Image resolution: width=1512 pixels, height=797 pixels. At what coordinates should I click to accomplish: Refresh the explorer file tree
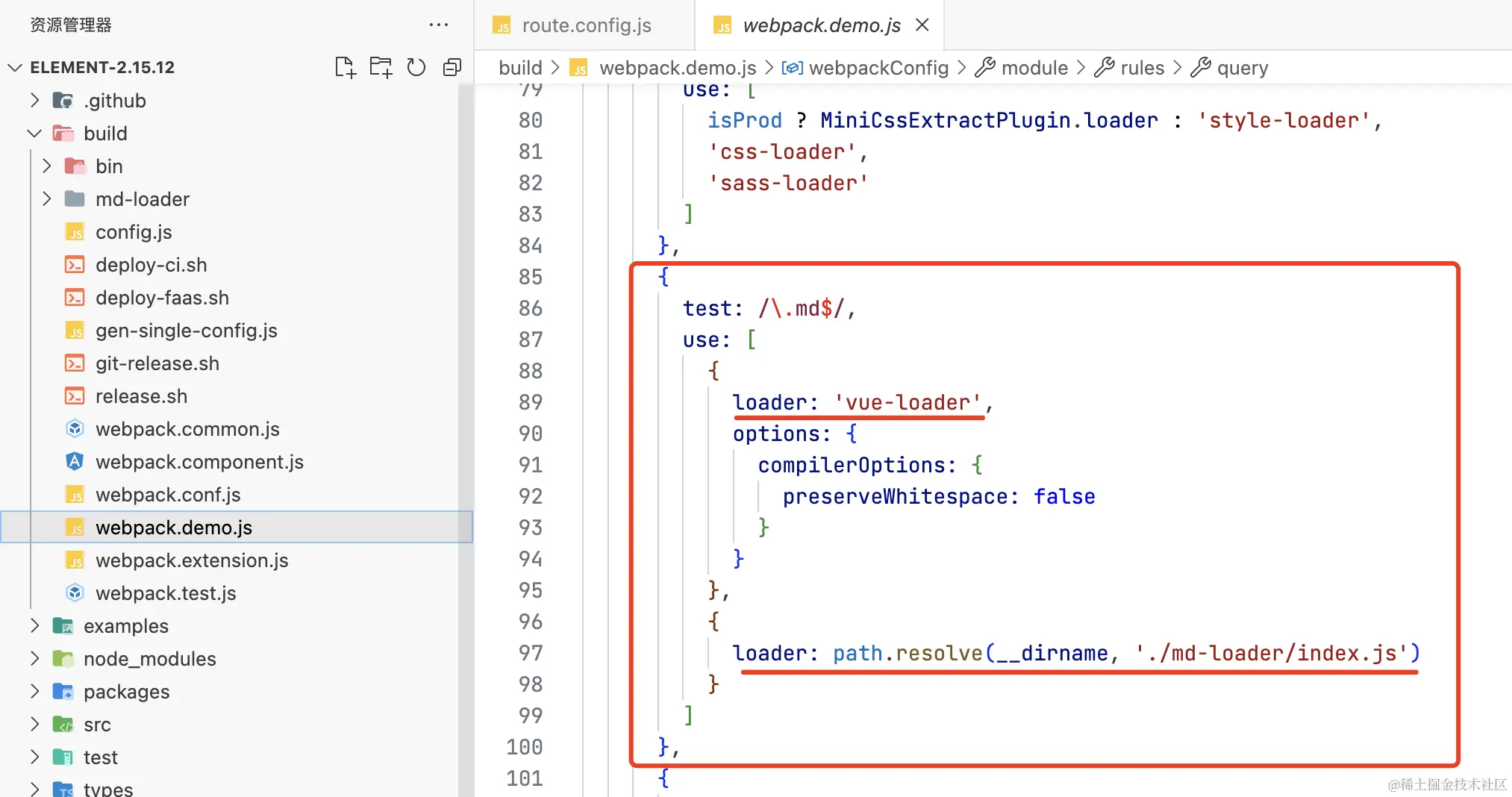pos(416,67)
